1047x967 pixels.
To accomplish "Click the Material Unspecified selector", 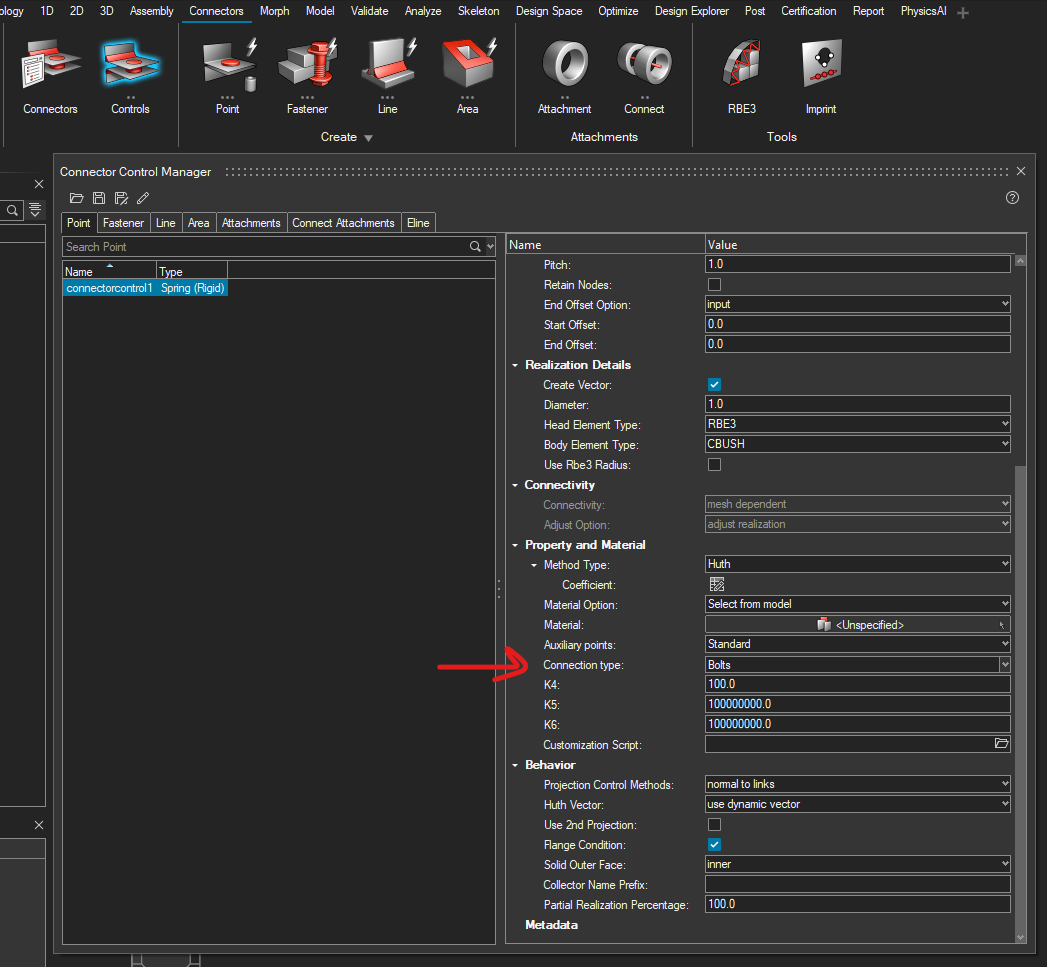I will point(857,624).
